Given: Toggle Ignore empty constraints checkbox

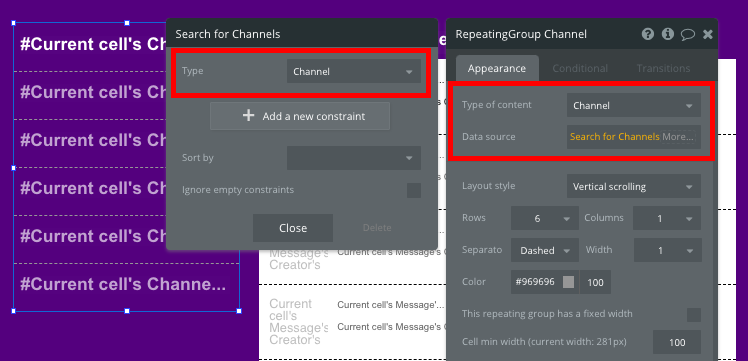Looking at the screenshot, I should [x=414, y=190].
